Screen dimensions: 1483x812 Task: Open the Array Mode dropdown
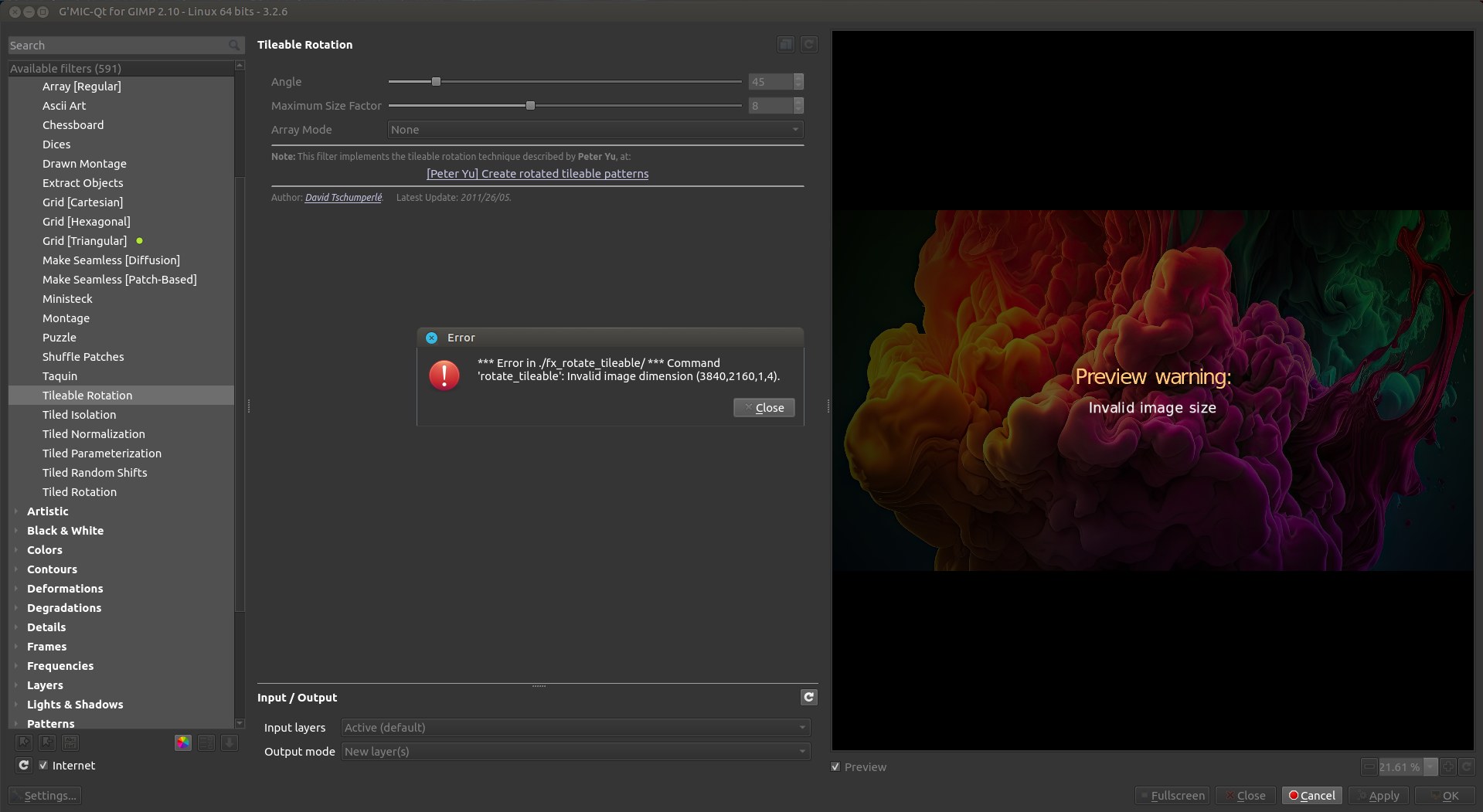coord(594,130)
